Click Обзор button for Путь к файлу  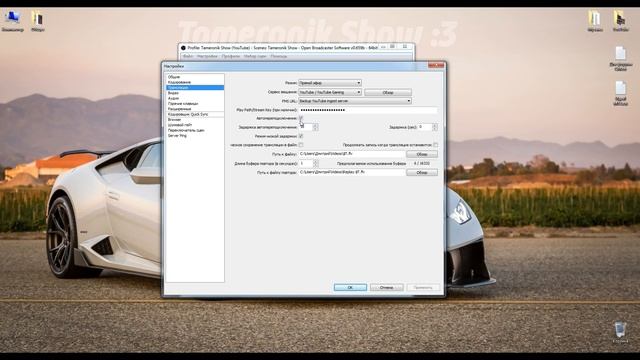[x=422, y=154]
